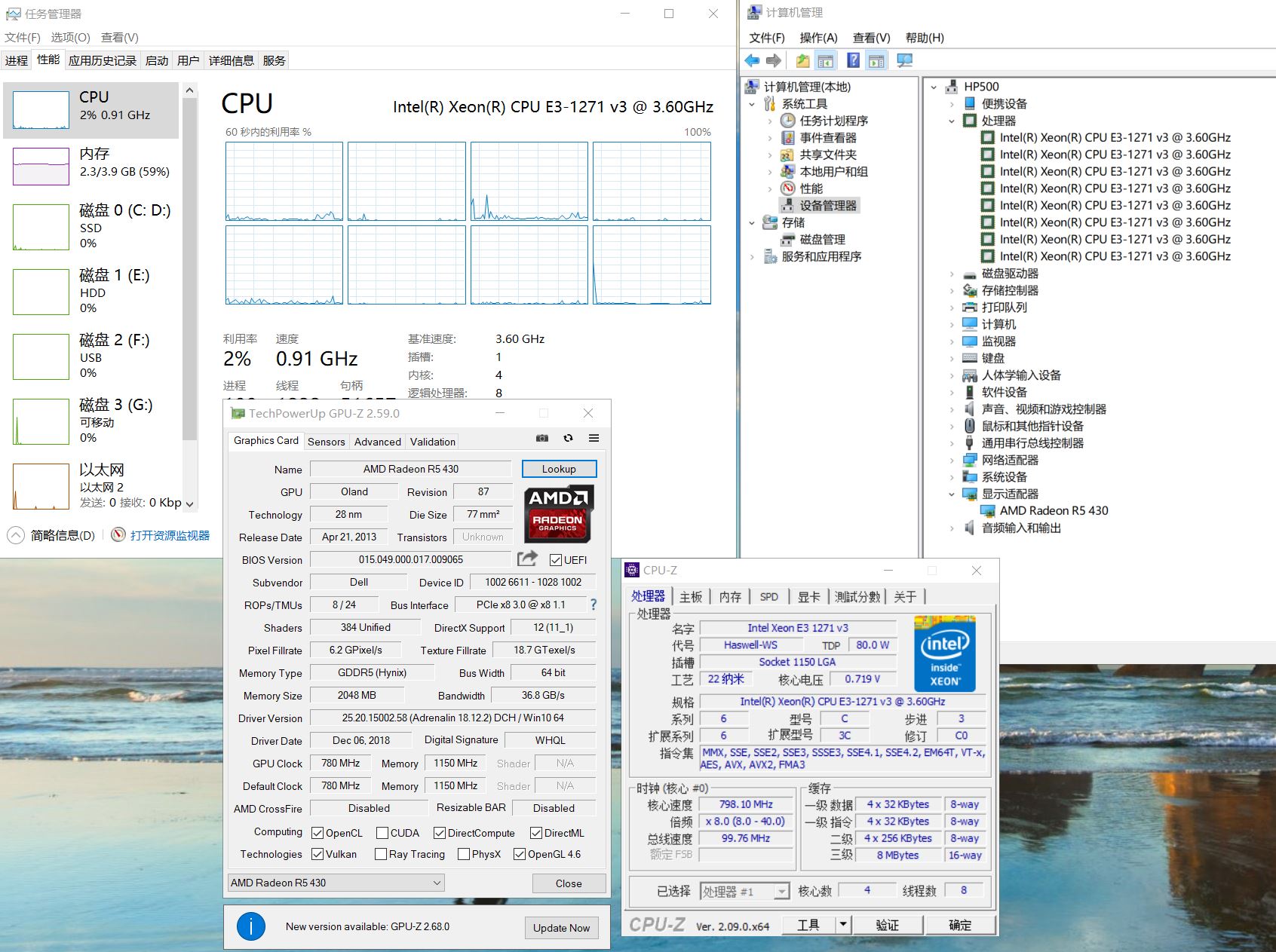This screenshot has width=1276, height=952.
Task: Click the Update Now button
Action: tap(561, 928)
